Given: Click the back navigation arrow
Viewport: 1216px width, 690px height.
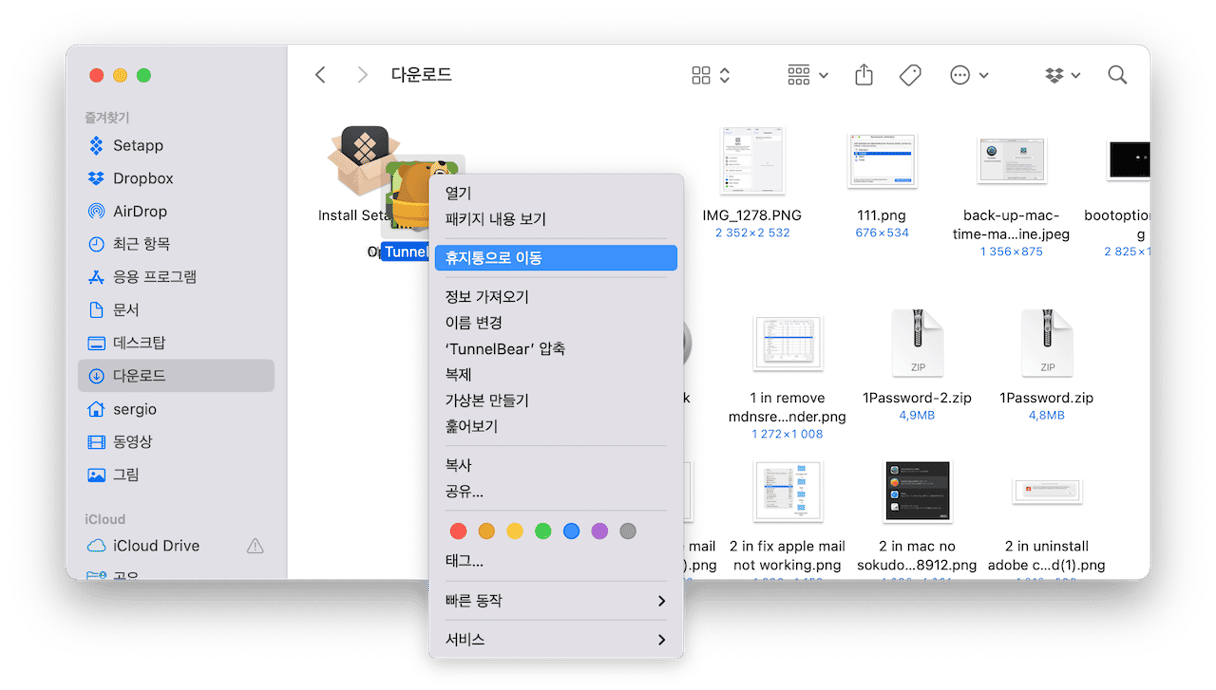Looking at the screenshot, I should [x=320, y=75].
